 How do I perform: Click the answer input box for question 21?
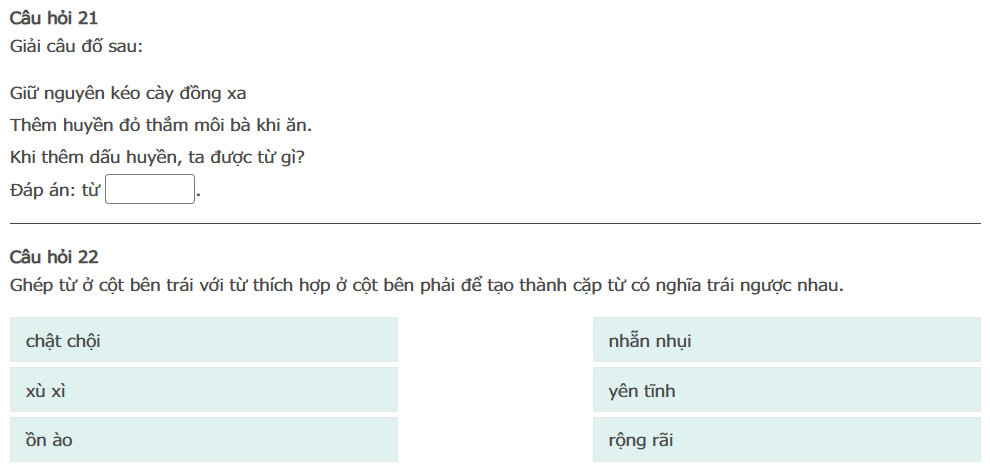tap(150, 190)
